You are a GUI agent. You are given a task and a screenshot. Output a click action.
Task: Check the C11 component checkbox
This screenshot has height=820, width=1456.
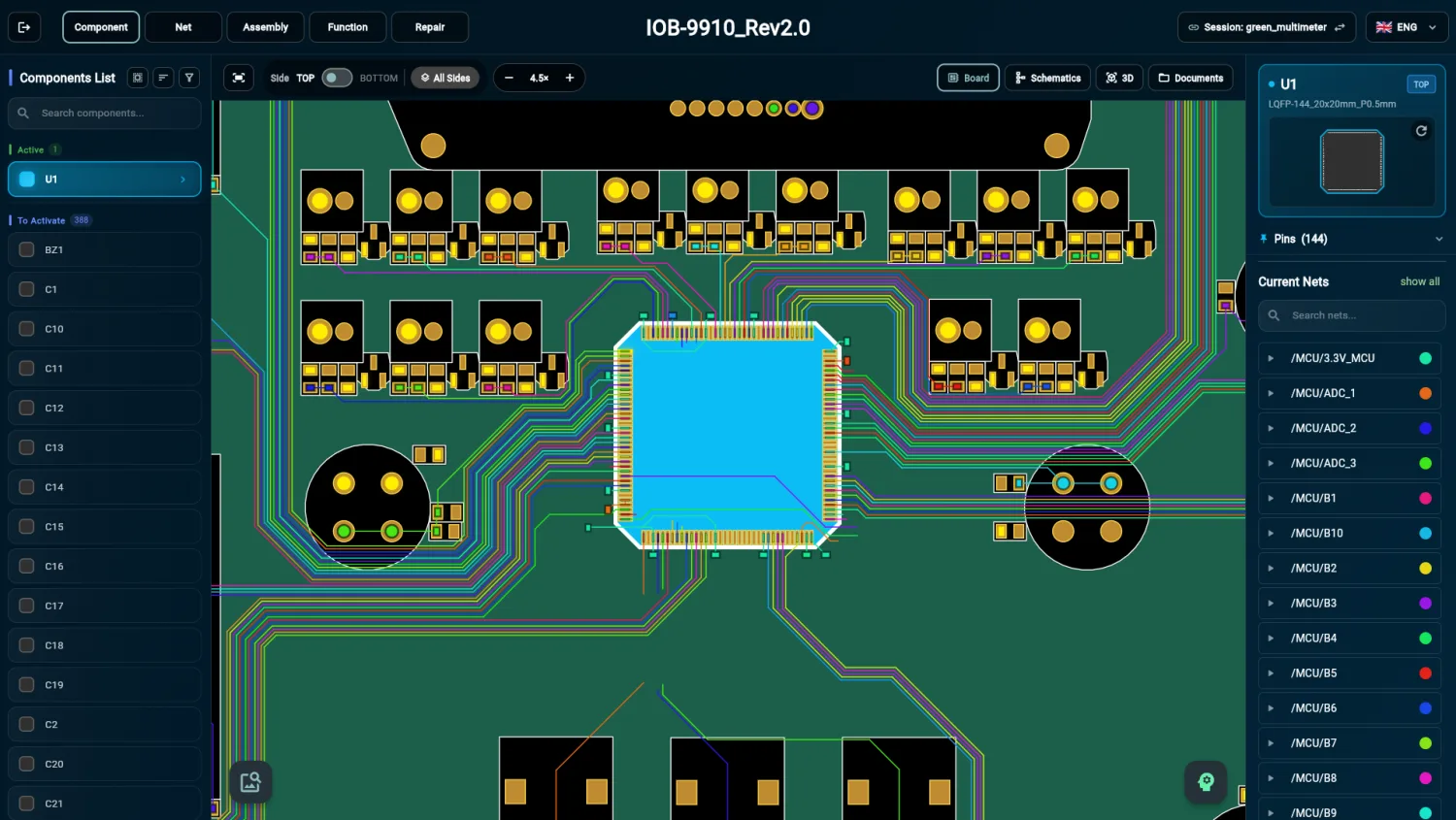coord(27,369)
